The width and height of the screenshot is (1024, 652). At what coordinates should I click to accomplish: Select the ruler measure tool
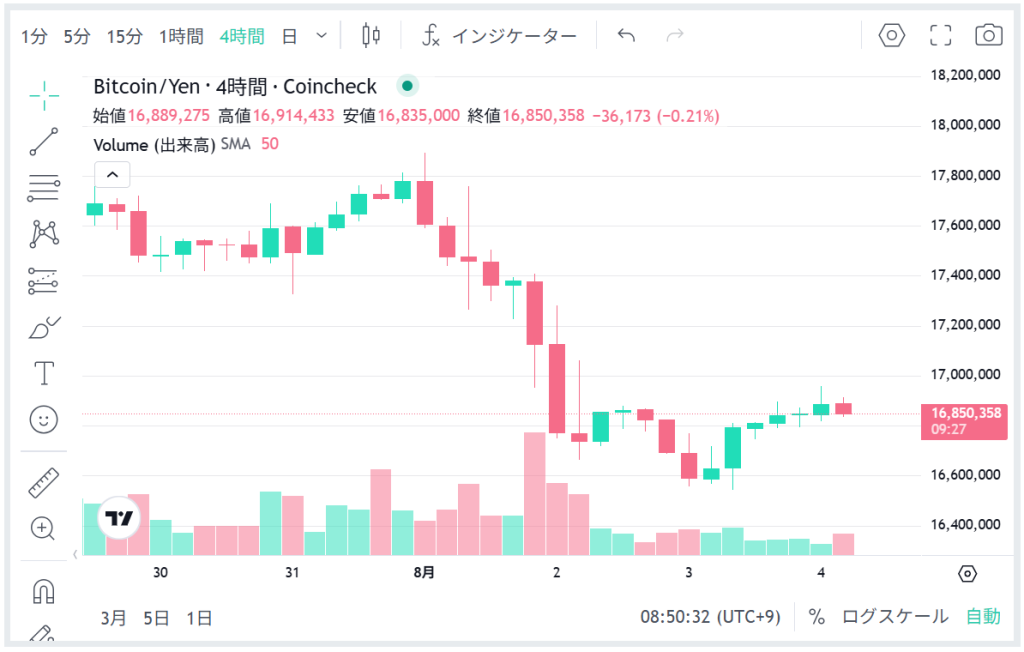(x=44, y=482)
